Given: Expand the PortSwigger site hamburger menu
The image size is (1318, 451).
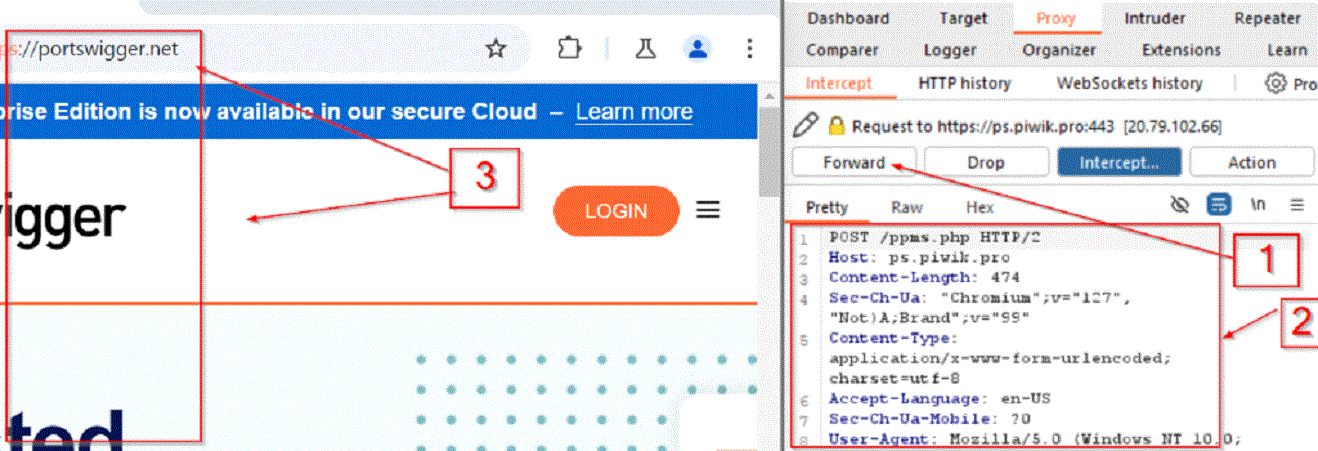Looking at the screenshot, I should (x=708, y=210).
